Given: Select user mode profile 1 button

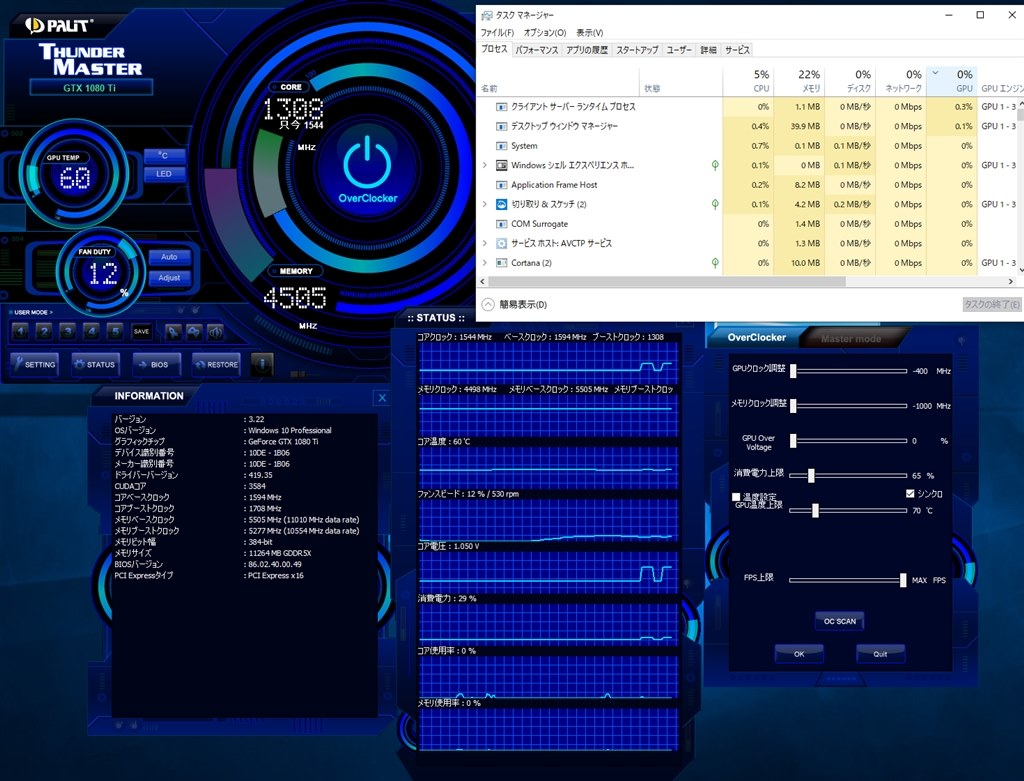Looking at the screenshot, I should pos(20,332).
